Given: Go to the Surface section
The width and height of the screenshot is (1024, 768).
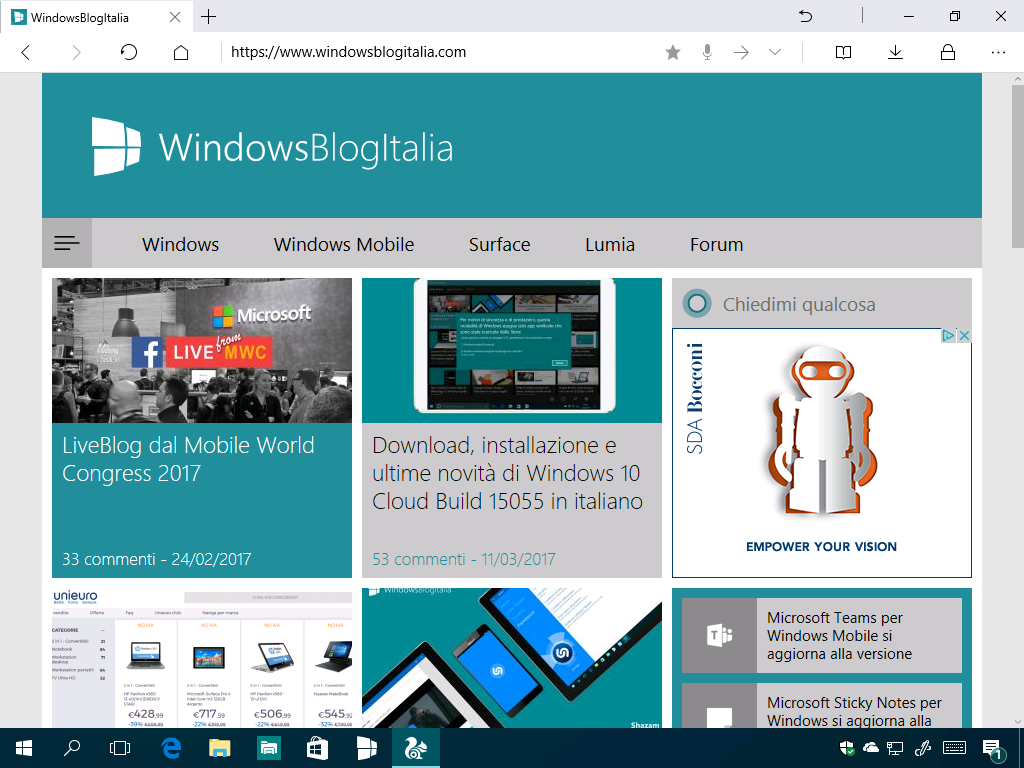Looking at the screenshot, I should (500, 244).
